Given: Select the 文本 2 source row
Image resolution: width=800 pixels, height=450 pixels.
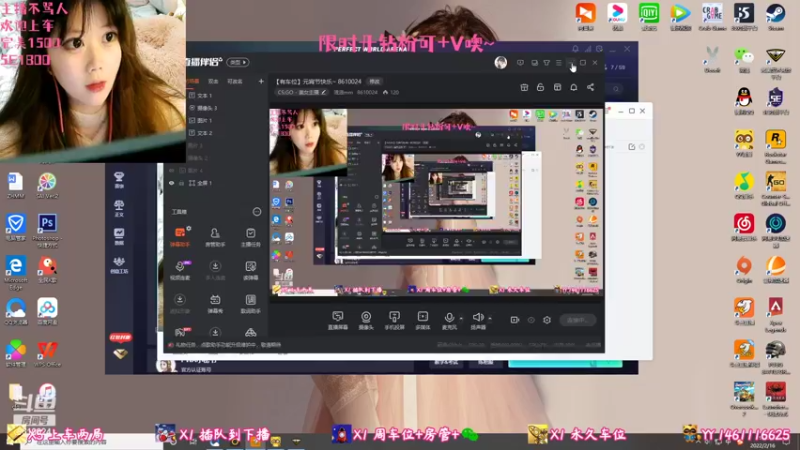Looking at the screenshot, I should 227,133.
